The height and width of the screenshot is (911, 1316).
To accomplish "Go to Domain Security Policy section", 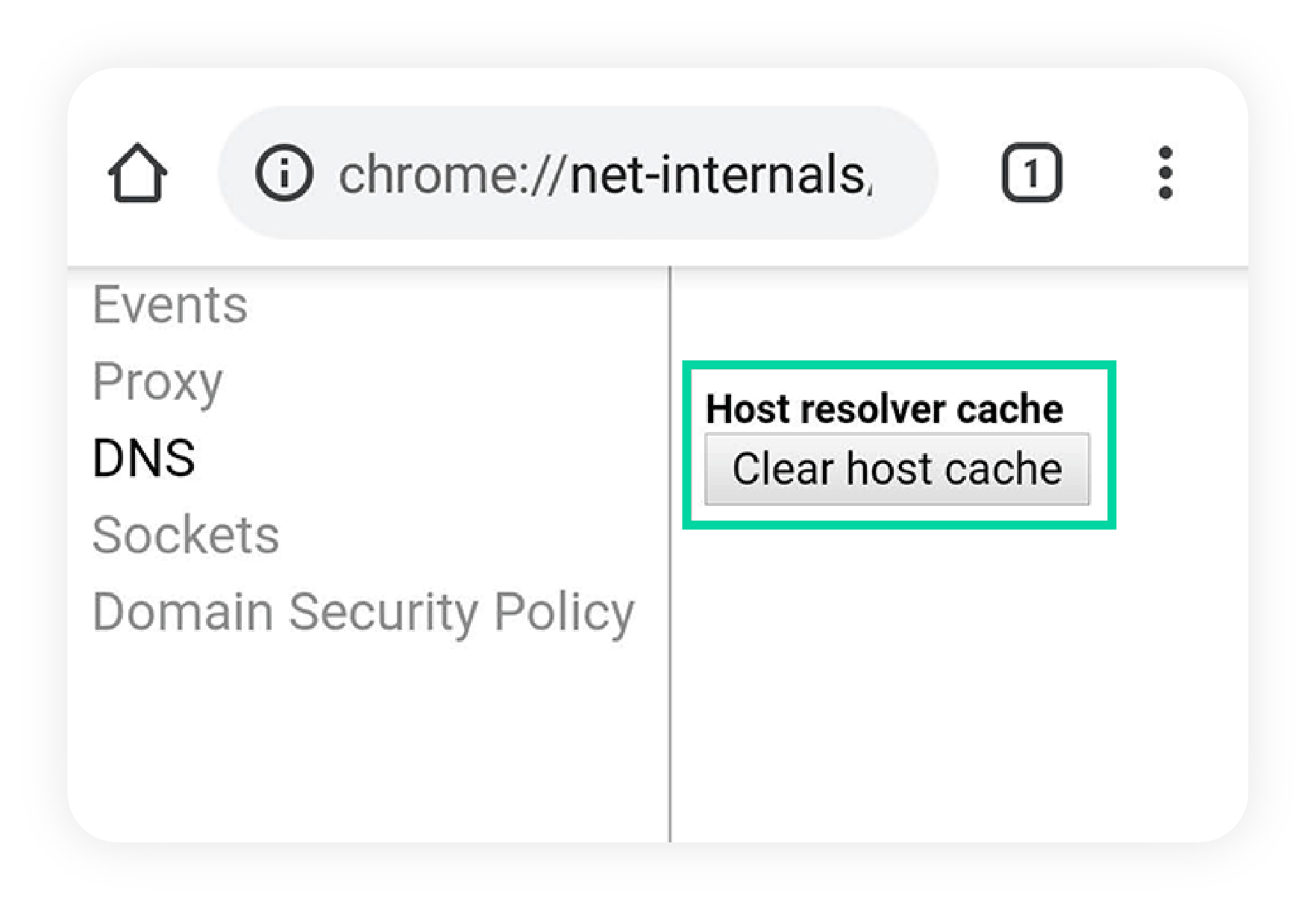I will tap(363, 613).
